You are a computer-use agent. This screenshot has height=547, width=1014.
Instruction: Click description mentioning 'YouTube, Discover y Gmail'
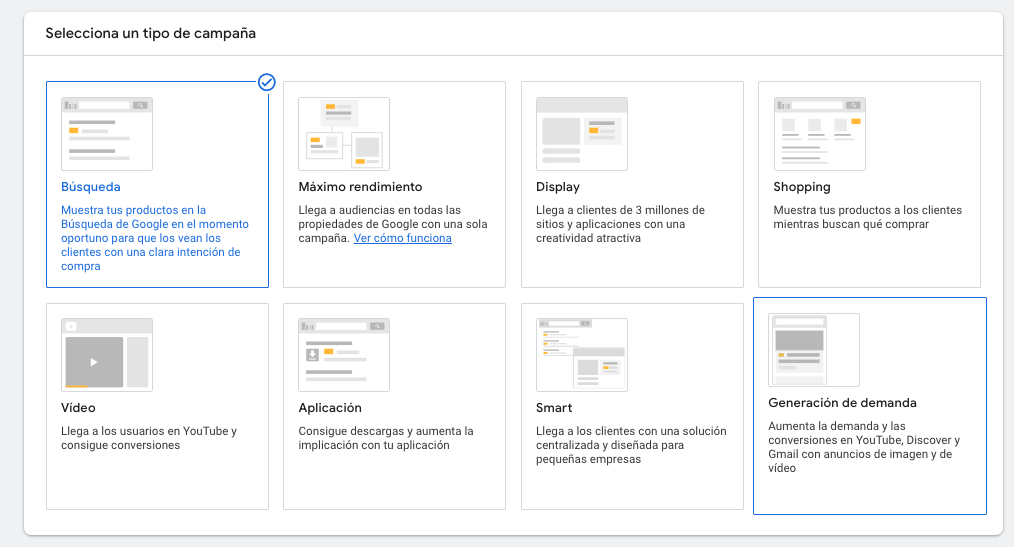pos(864,447)
